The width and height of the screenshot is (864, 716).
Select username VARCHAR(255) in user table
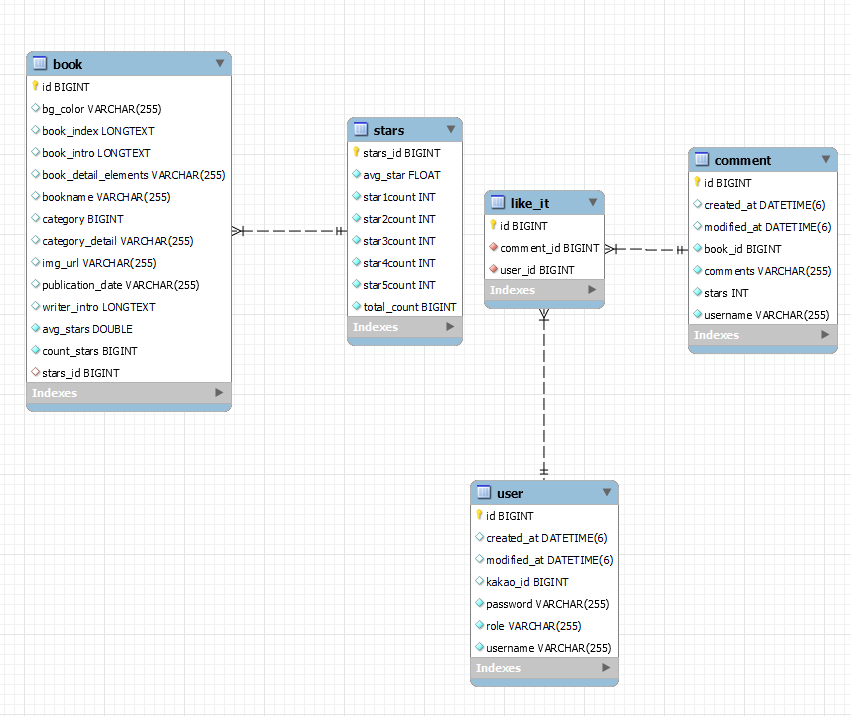(x=544, y=648)
